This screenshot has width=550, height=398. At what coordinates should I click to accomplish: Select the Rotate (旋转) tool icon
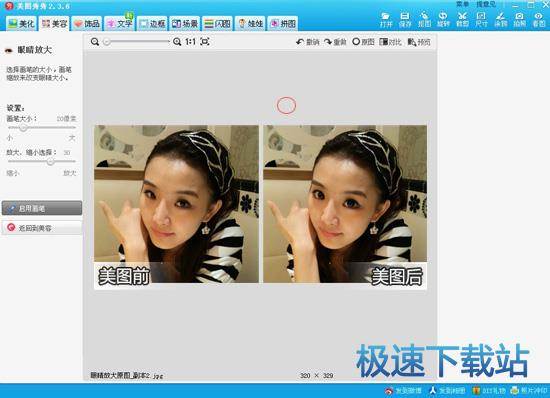443,20
